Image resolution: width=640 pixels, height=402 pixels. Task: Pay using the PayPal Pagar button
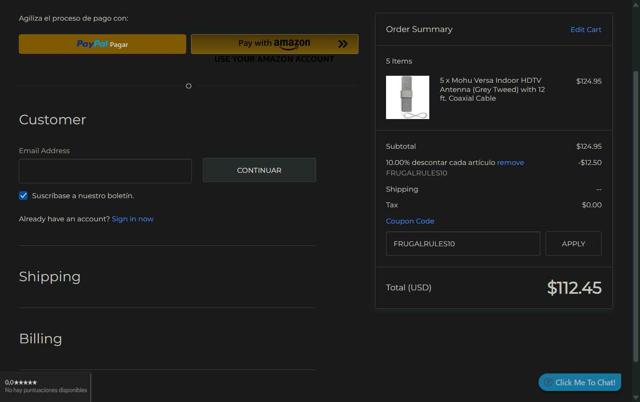coord(102,44)
